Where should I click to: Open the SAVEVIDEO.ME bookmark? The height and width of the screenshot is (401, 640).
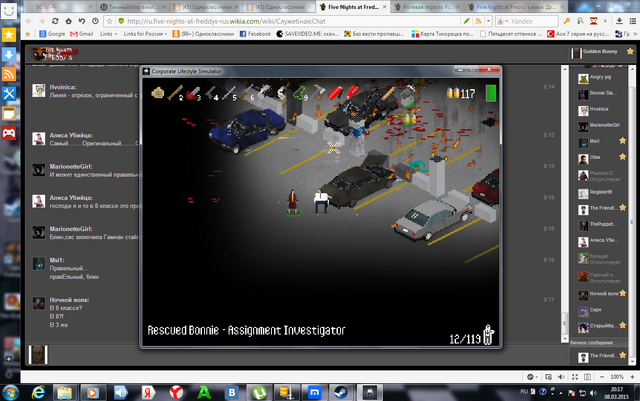tap(308, 34)
